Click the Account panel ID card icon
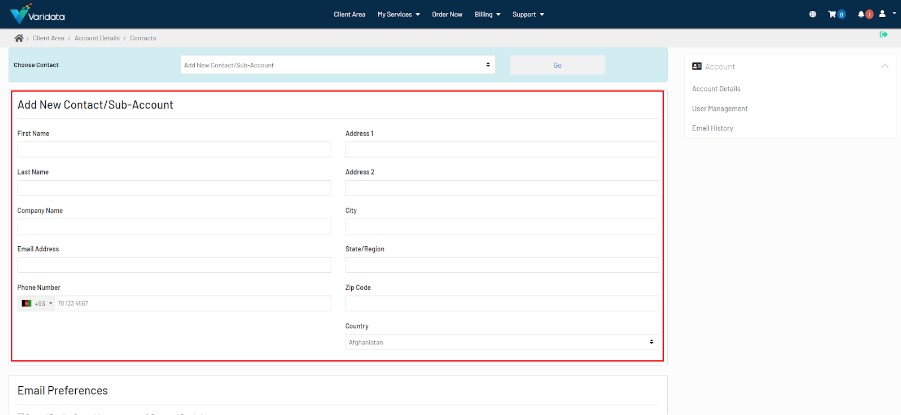This screenshot has height=415, width=901. (x=697, y=67)
